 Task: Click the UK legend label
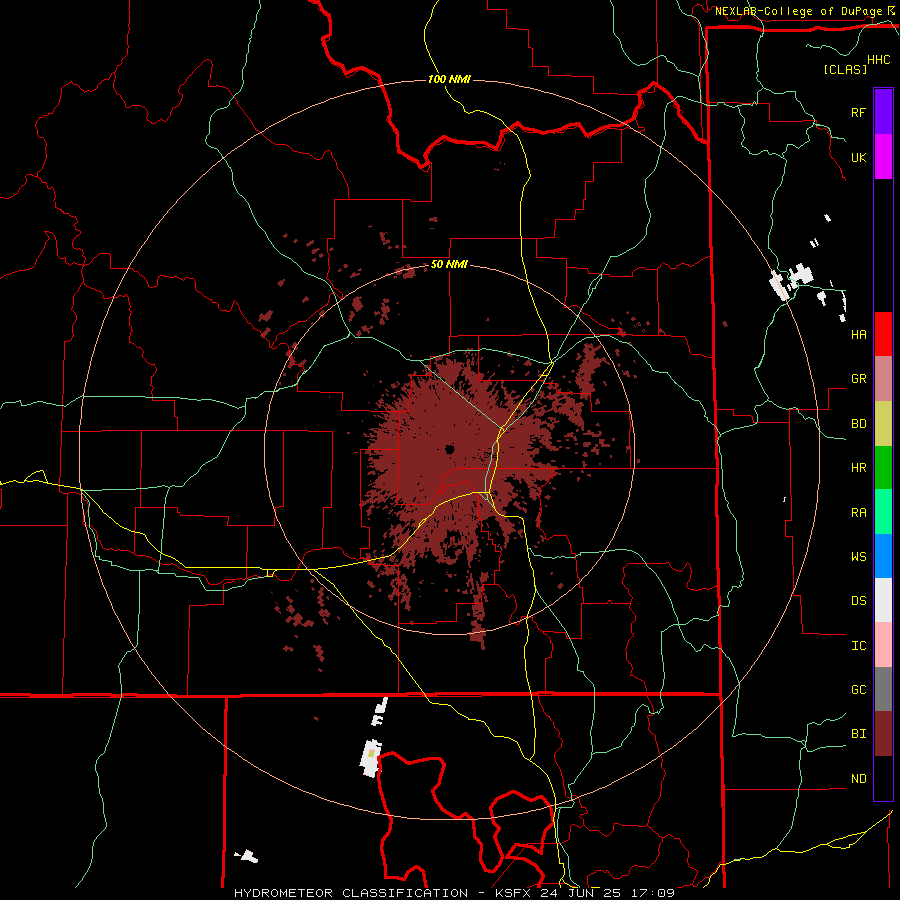point(858,157)
